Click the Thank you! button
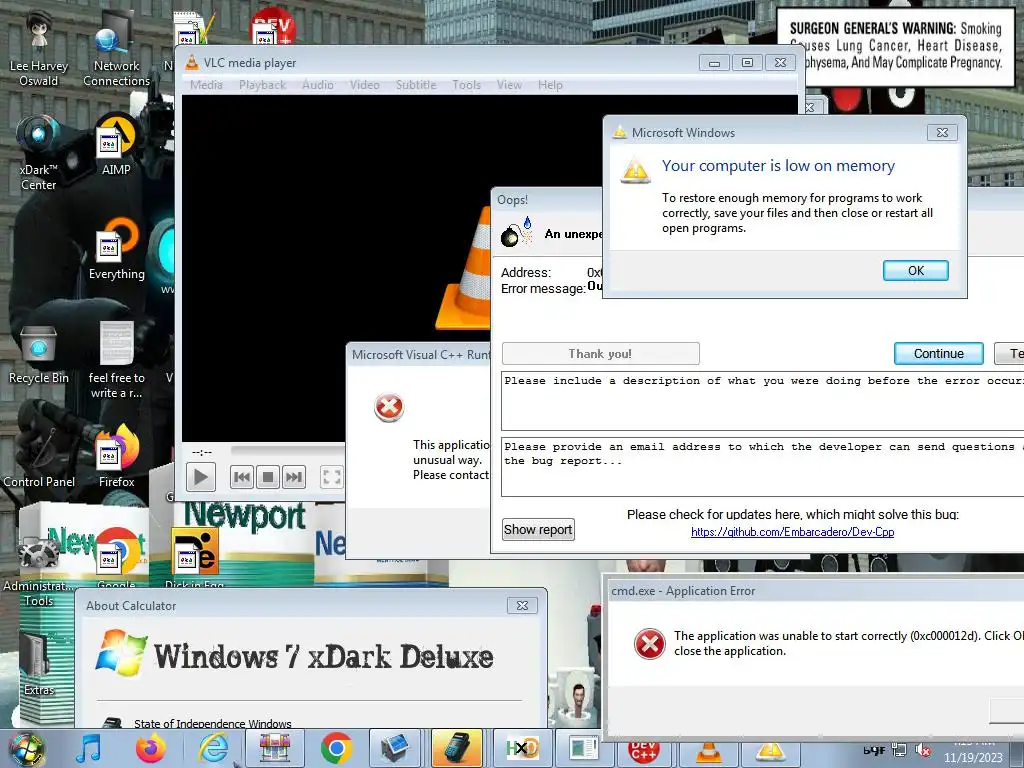The width and height of the screenshot is (1024, 768). [600, 353]
